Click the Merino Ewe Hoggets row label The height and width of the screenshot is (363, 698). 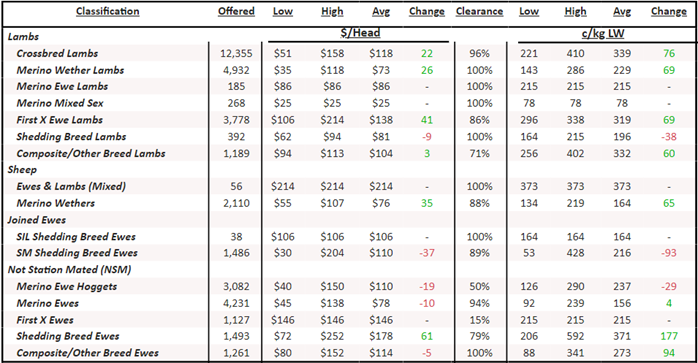coord(67,287)
